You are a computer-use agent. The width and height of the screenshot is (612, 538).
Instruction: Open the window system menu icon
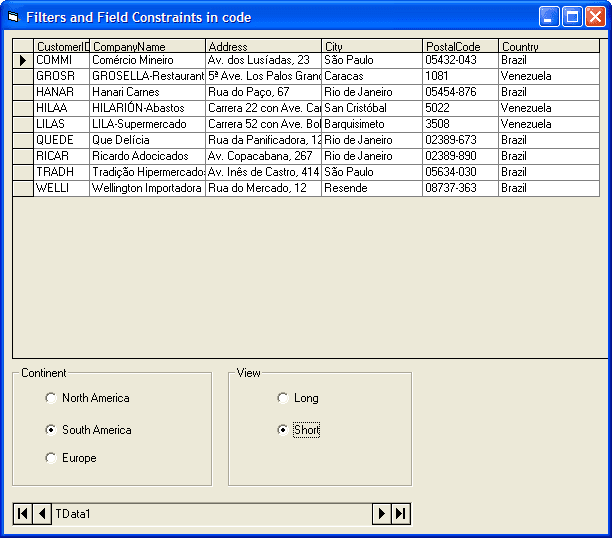click(13, 17)
